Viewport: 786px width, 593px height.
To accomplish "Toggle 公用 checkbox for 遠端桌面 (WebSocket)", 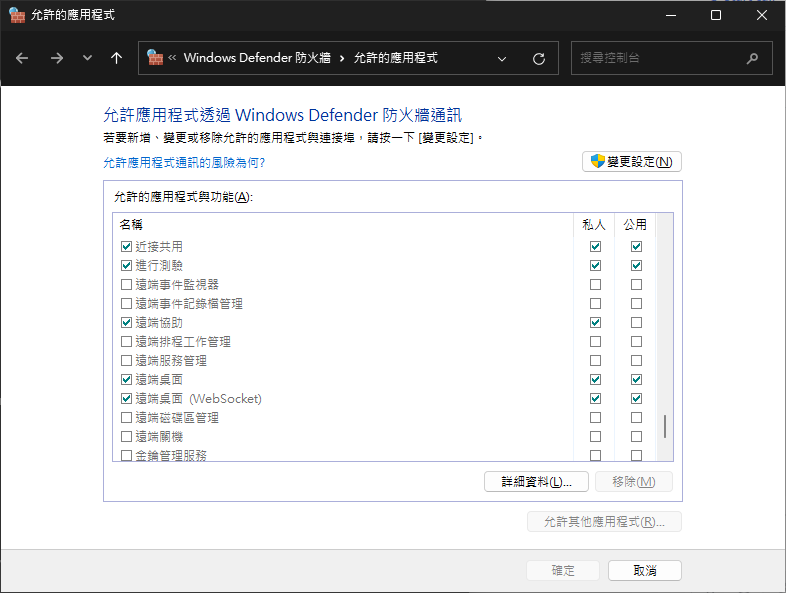I will point(637,399).
